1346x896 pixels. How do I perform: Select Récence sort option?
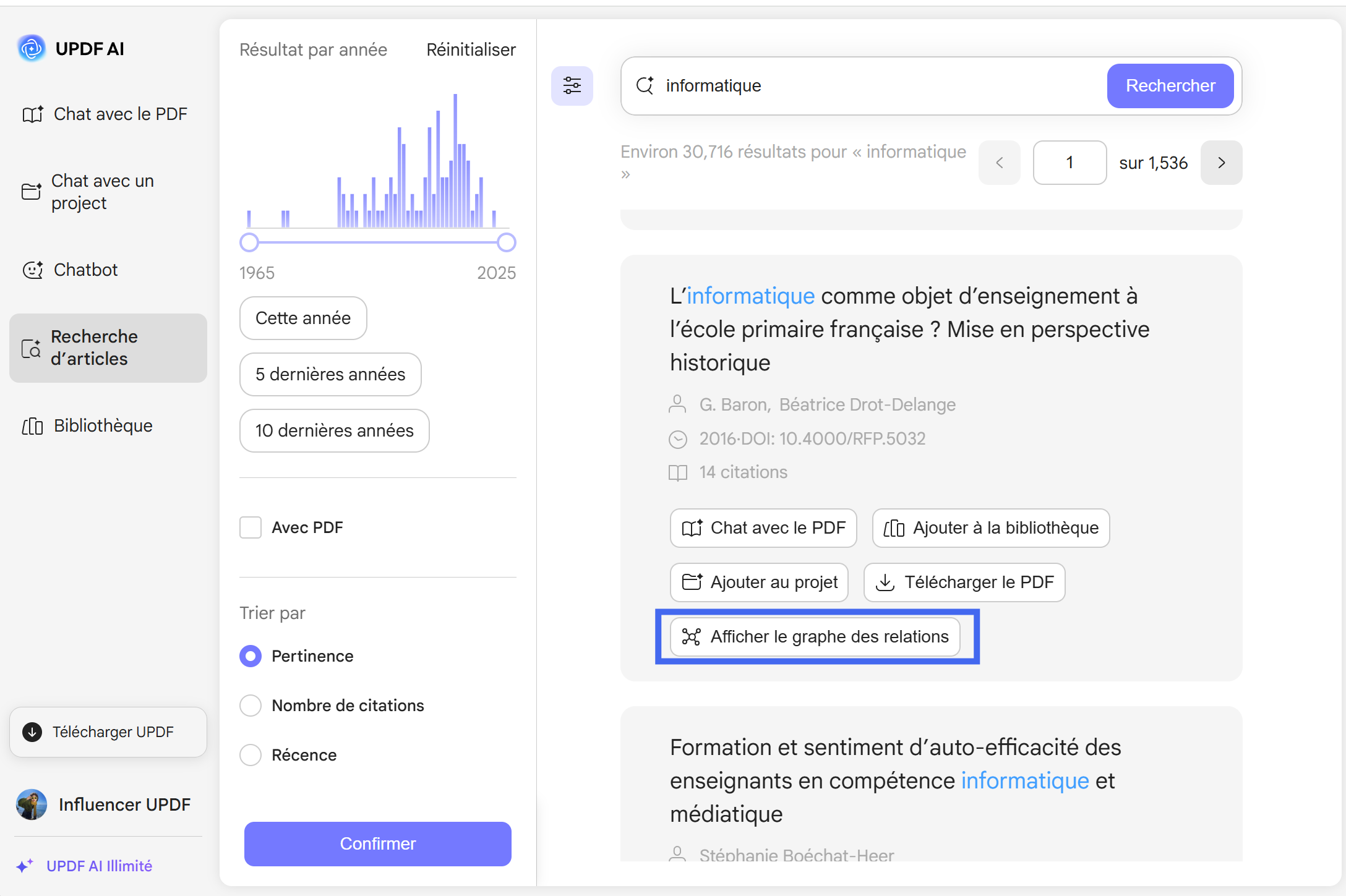pos(251,756)
